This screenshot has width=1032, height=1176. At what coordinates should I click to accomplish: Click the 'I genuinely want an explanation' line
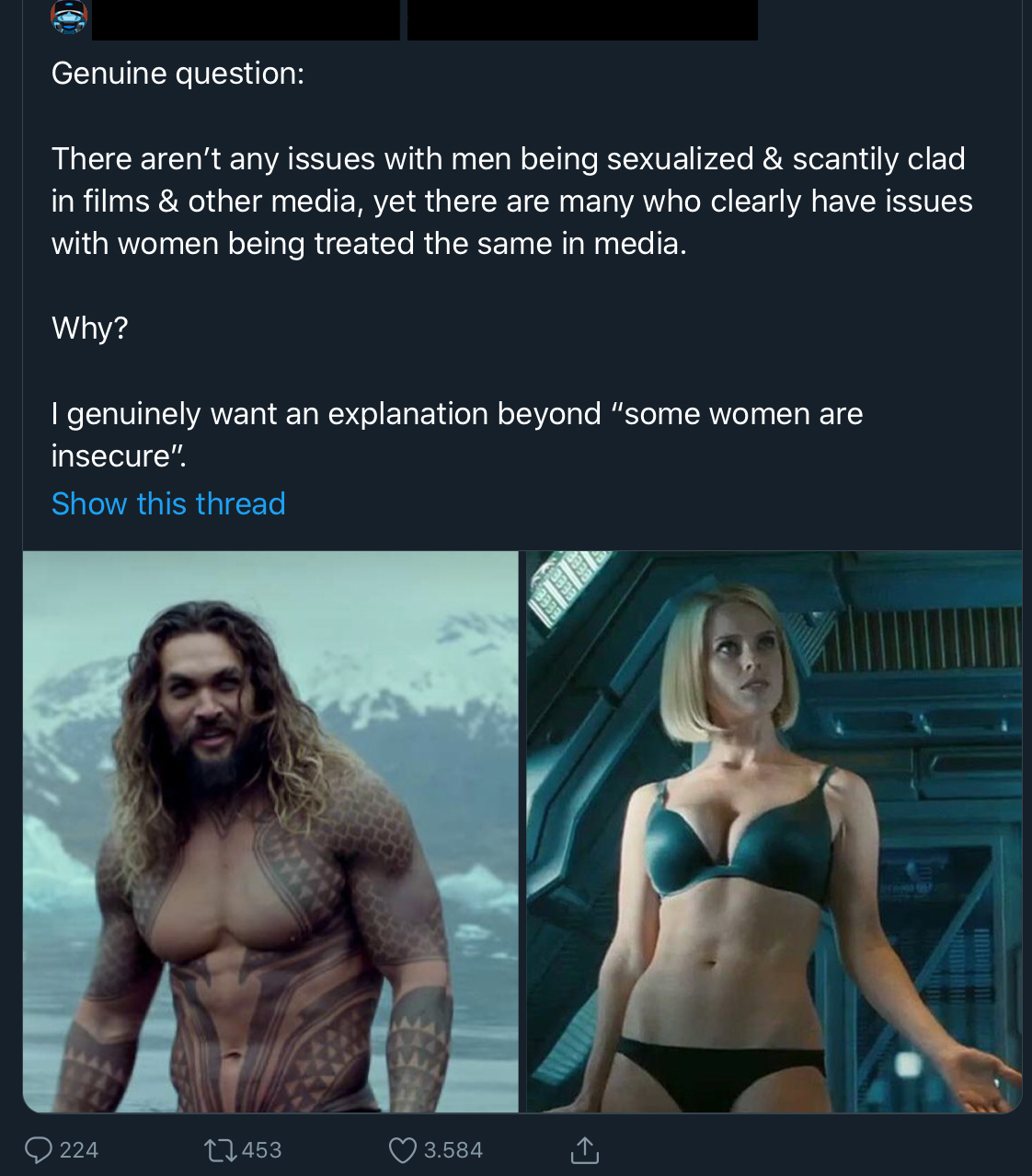457,413
